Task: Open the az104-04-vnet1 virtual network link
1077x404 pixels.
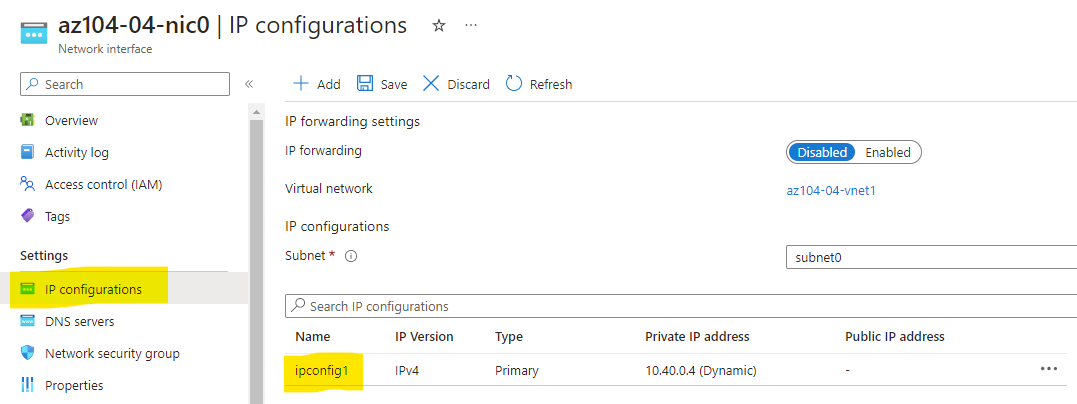Action: pyautogui.click(x=830, y=191)
